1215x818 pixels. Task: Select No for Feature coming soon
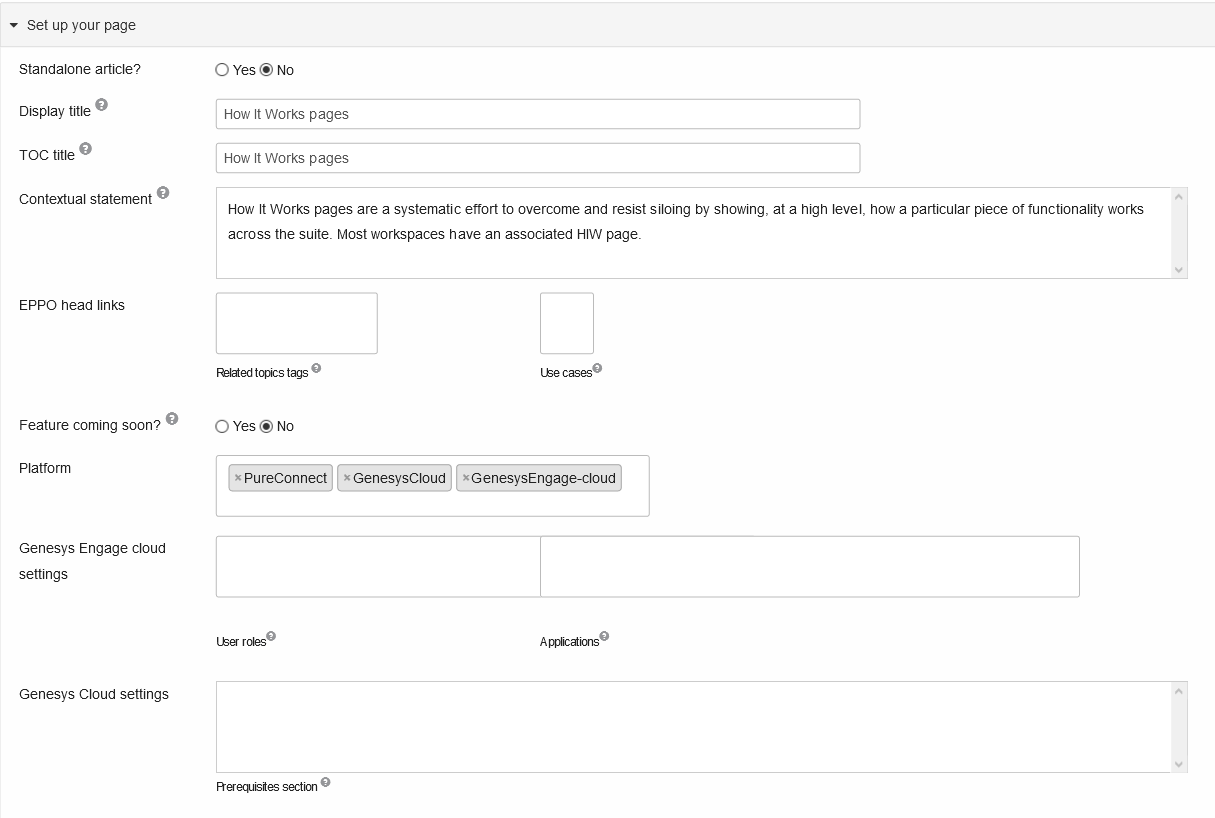(x=266, y=426)
